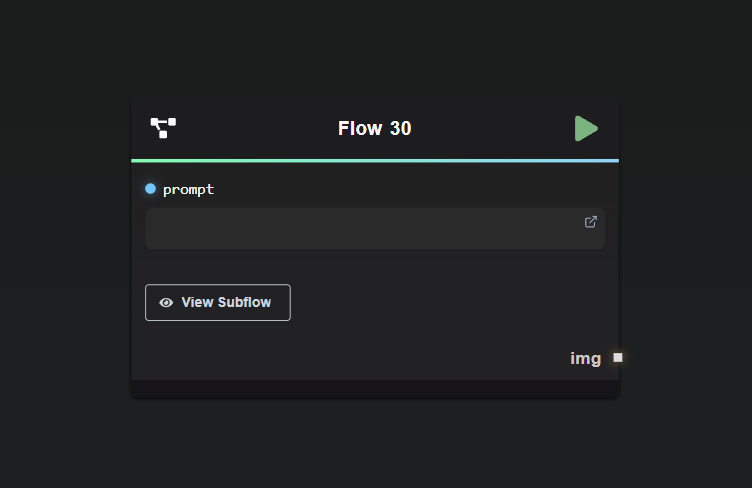
Task: Click the dark footer strip of the node
Action: click(375, 389)
